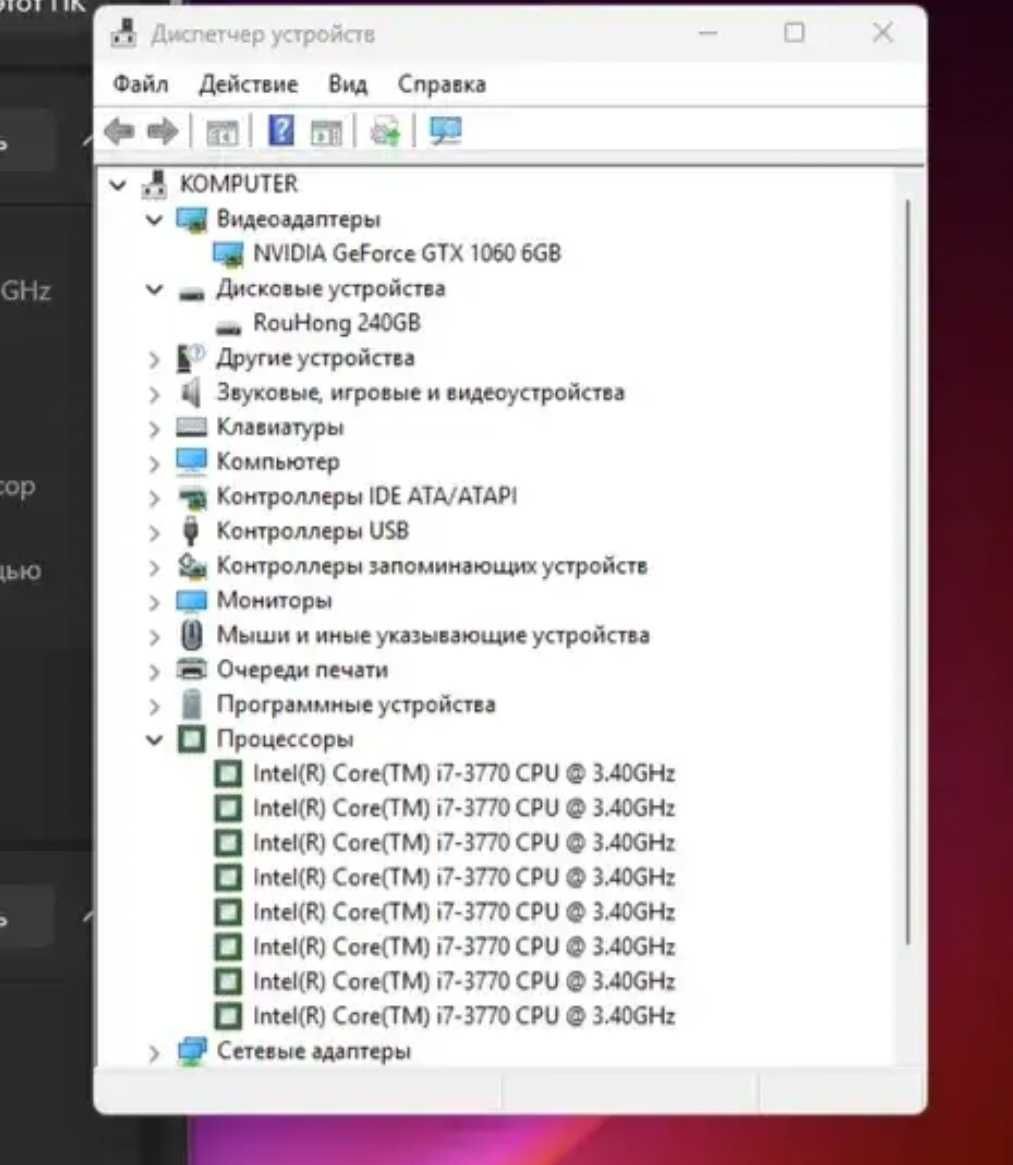Collapse the Процессоры branch
The height and width of the screenshot is (1165, 1013).
click(x=154, y=740)
